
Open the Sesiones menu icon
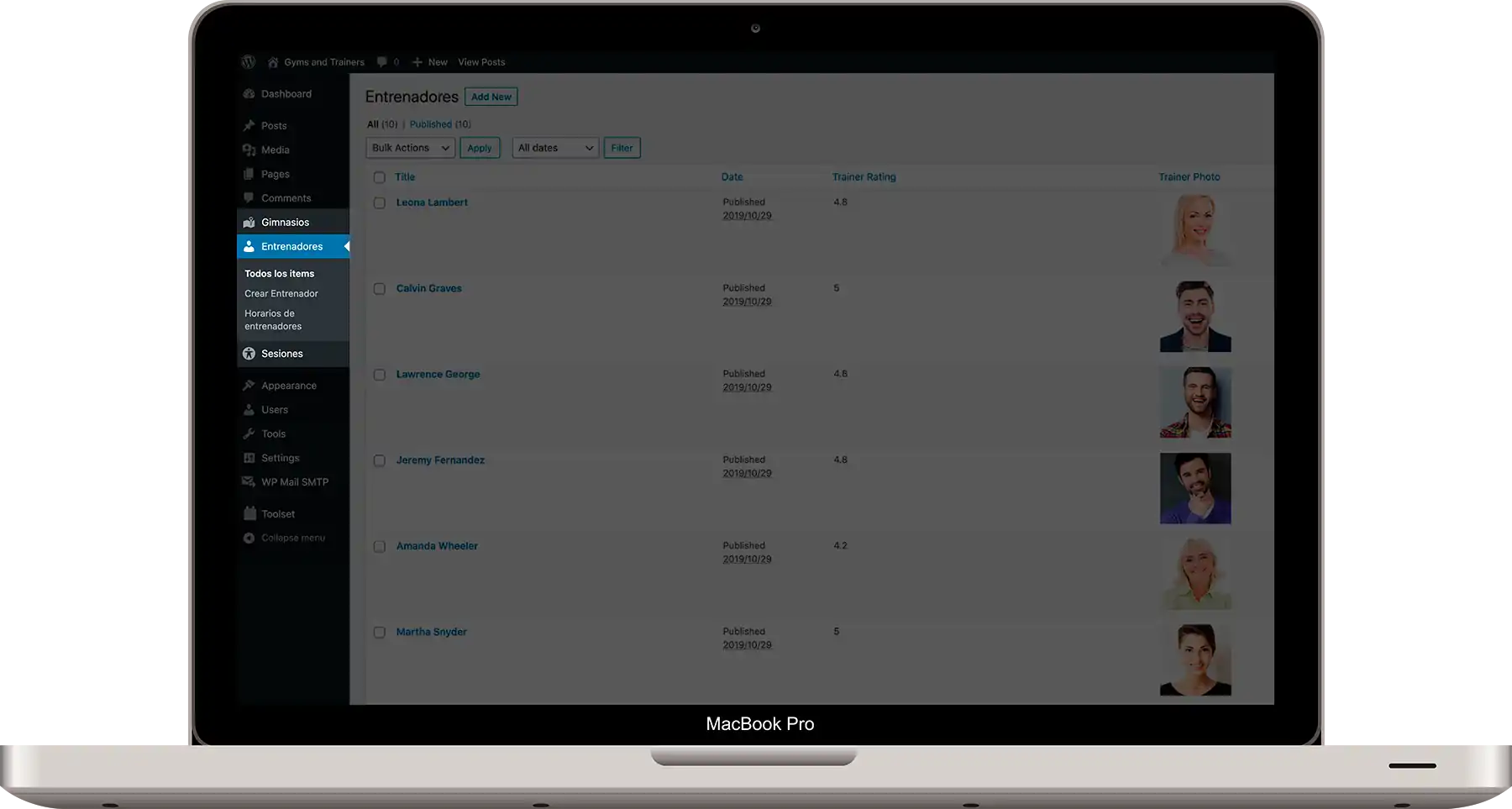point(249,354)
